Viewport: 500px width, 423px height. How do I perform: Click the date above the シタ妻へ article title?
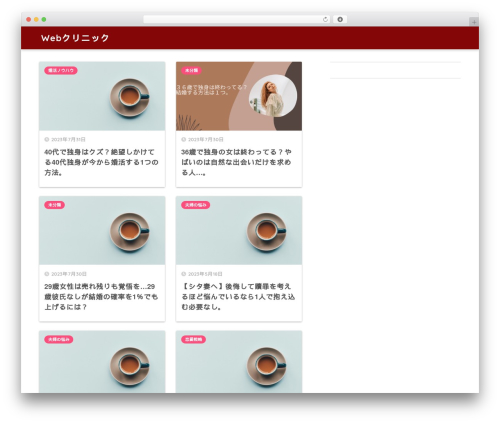coord(205,274)
